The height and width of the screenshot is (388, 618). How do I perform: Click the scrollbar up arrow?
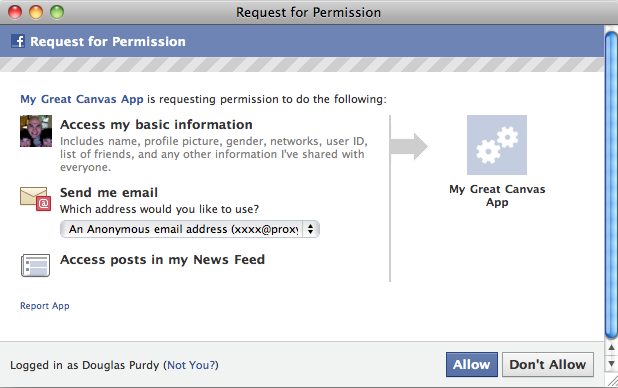click(x=611, y=348)
